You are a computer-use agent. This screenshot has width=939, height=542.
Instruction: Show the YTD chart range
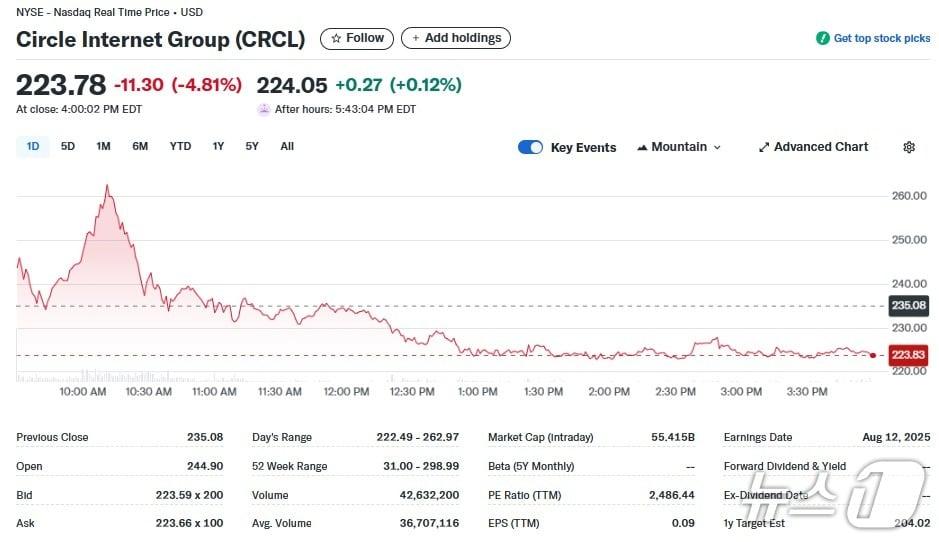click(180, 146)
